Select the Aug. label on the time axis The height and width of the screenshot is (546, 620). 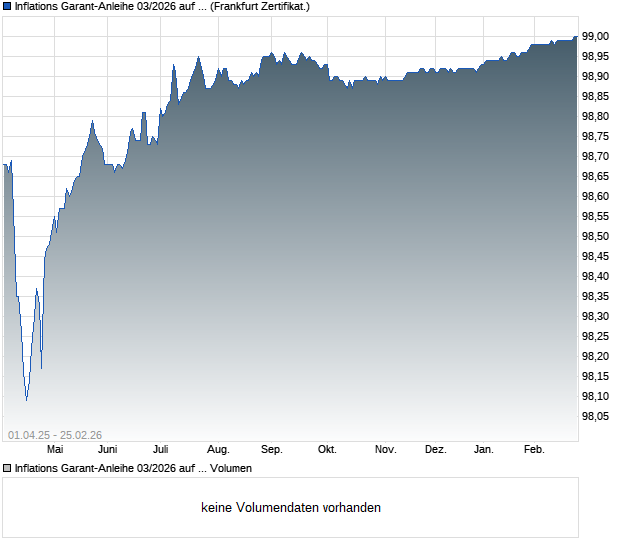coord(217,450)
